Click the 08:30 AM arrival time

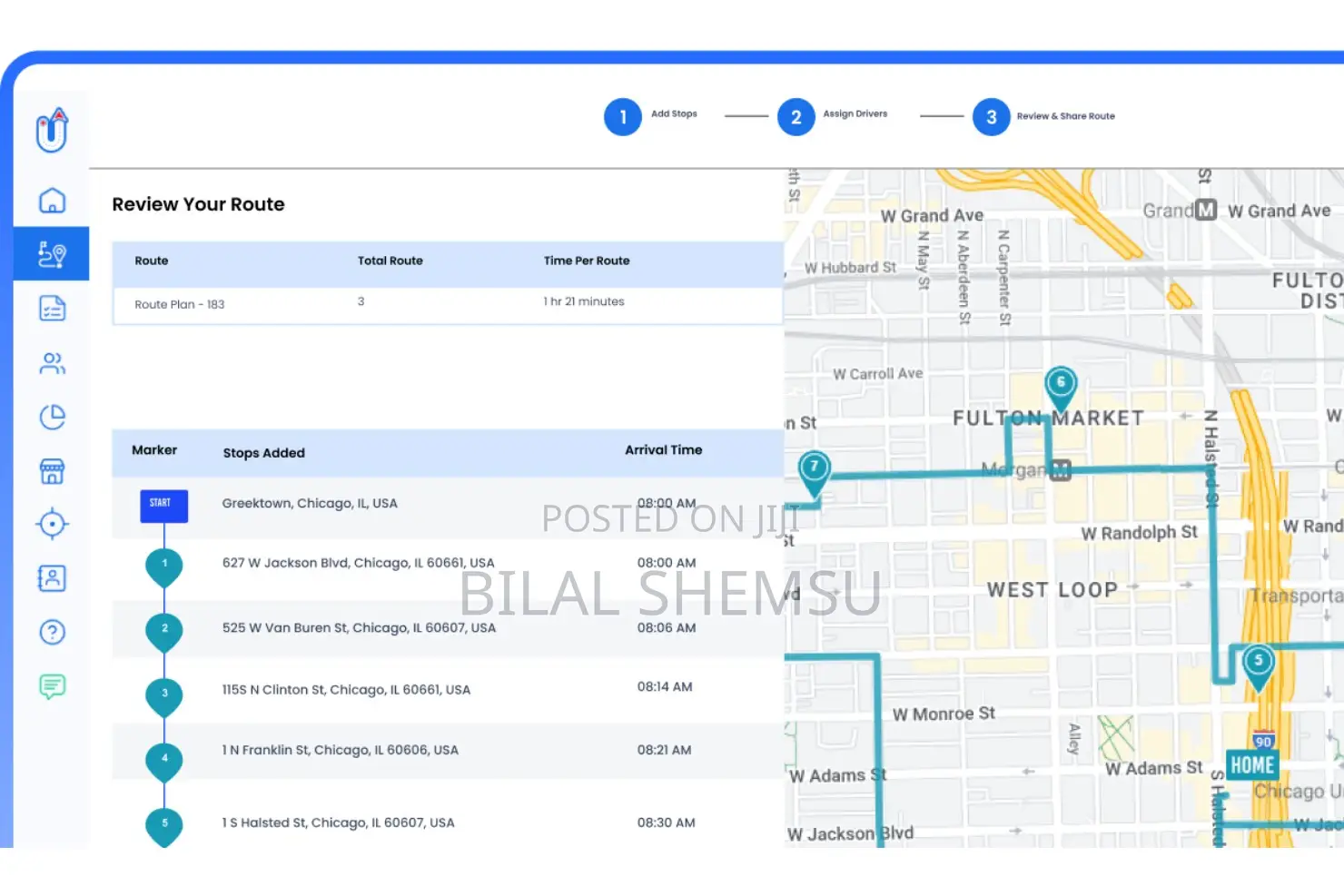[666, 822]
